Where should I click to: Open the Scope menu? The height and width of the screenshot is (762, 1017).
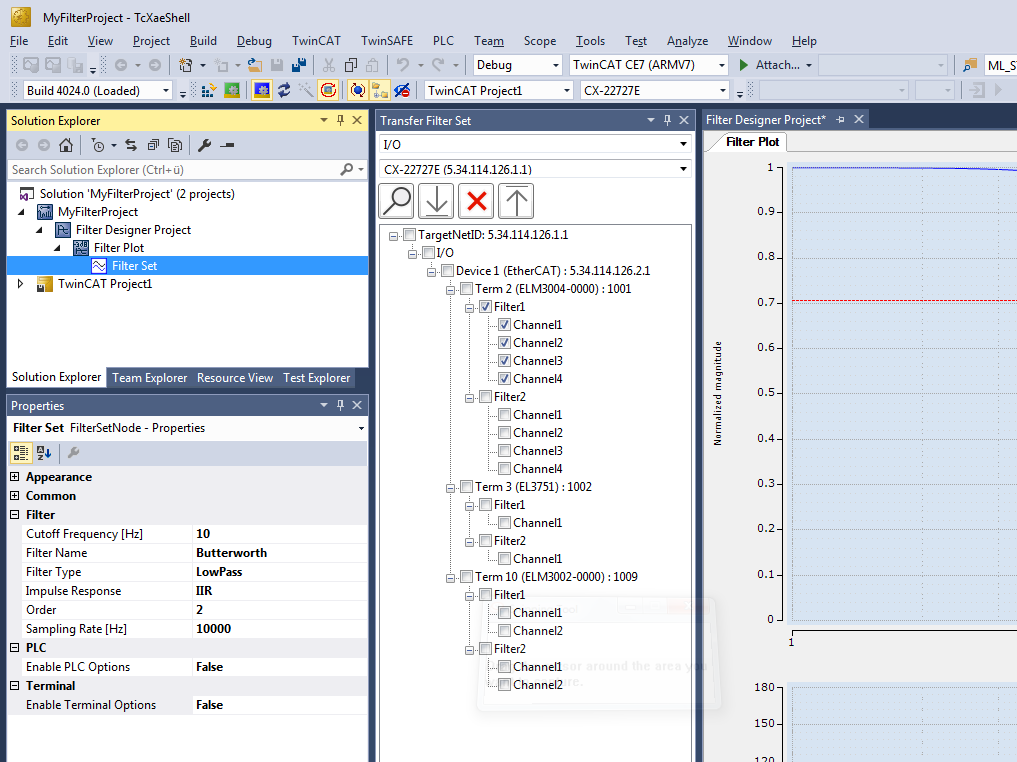tap(540, 41)
